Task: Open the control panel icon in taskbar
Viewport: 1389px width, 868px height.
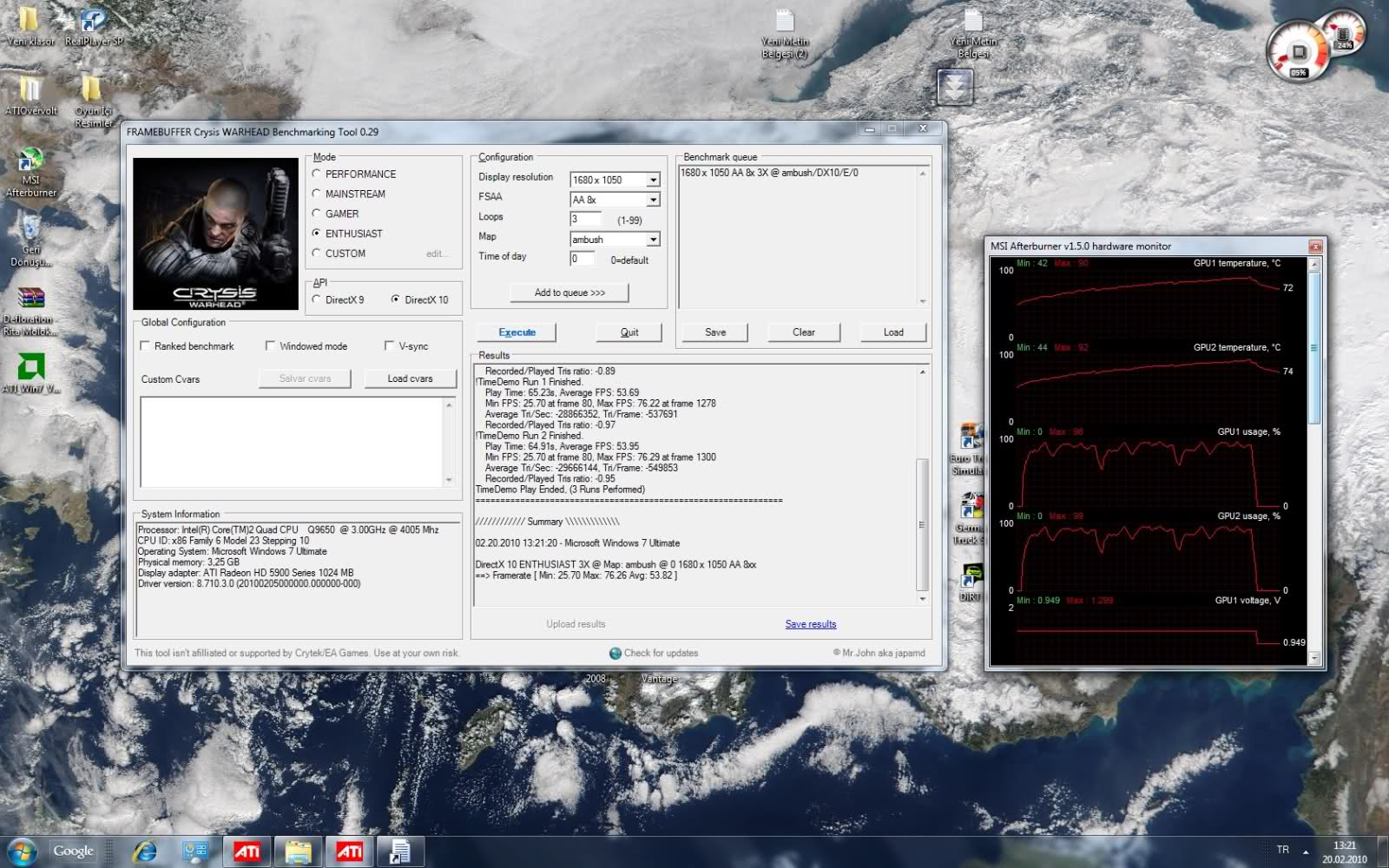Action: pyautogui.click(x=195, y=852)
